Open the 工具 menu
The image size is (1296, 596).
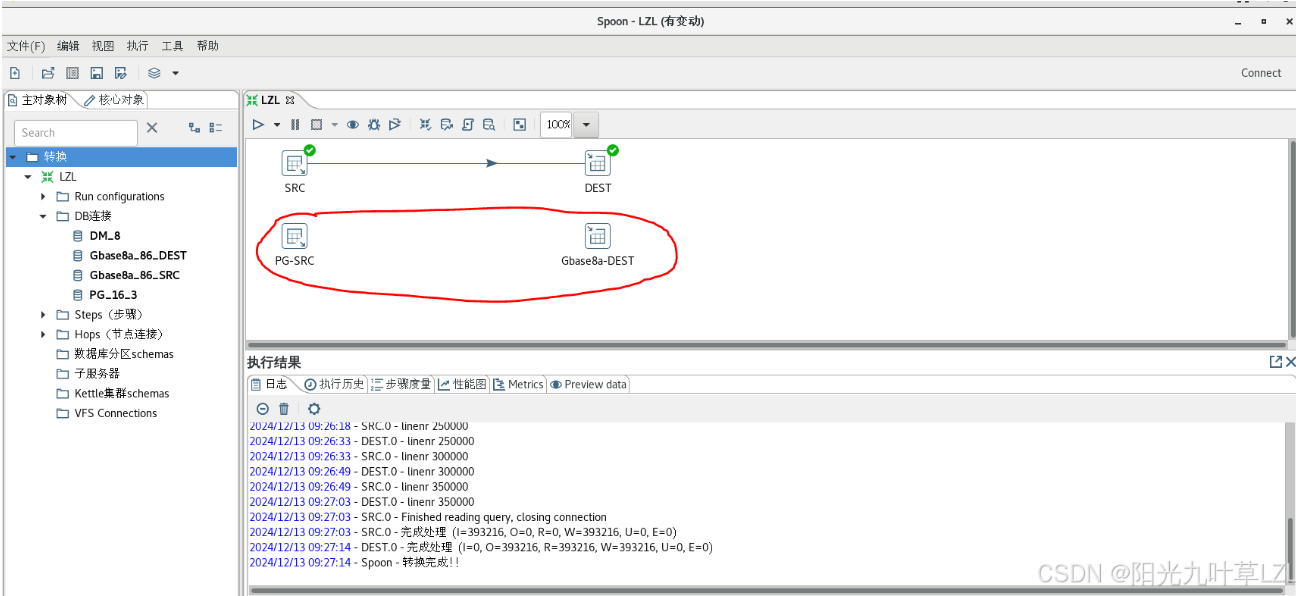click(x=173, y=46)
